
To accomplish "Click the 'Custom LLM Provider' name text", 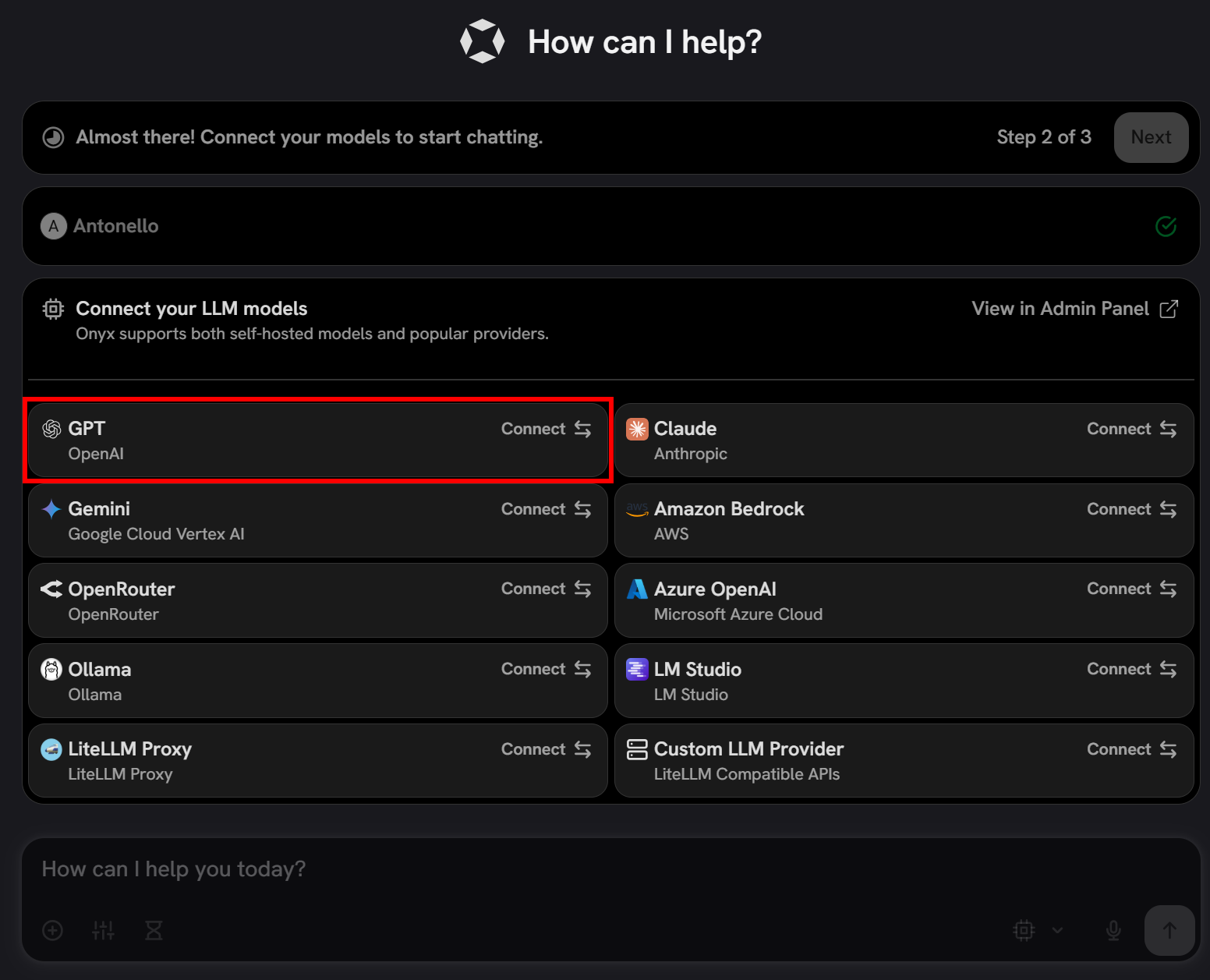I will point(748,749).
